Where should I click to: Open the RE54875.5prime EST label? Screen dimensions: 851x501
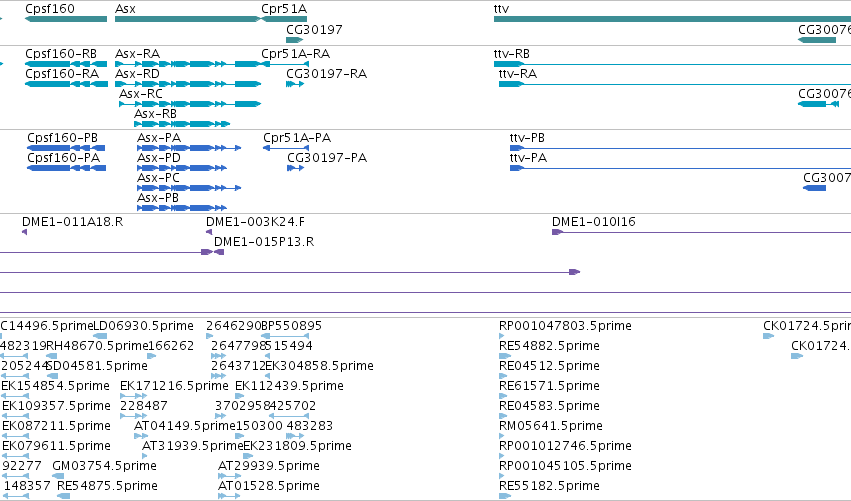click(x=107, y=486)
